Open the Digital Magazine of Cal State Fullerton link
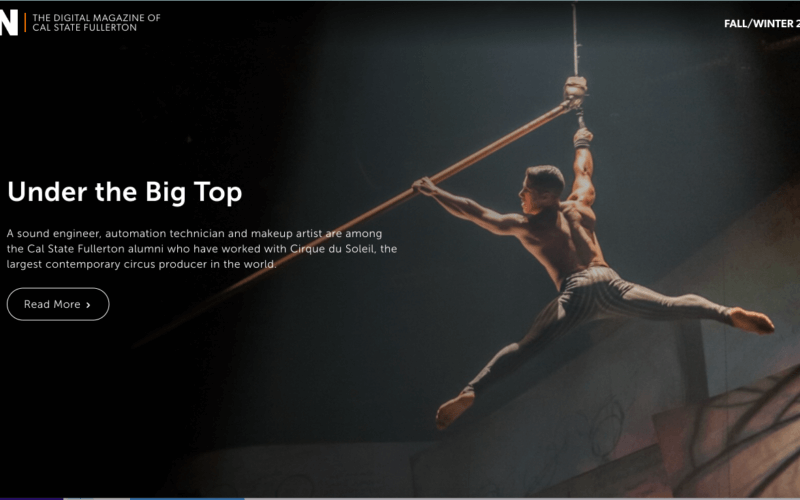 [96, 22]
